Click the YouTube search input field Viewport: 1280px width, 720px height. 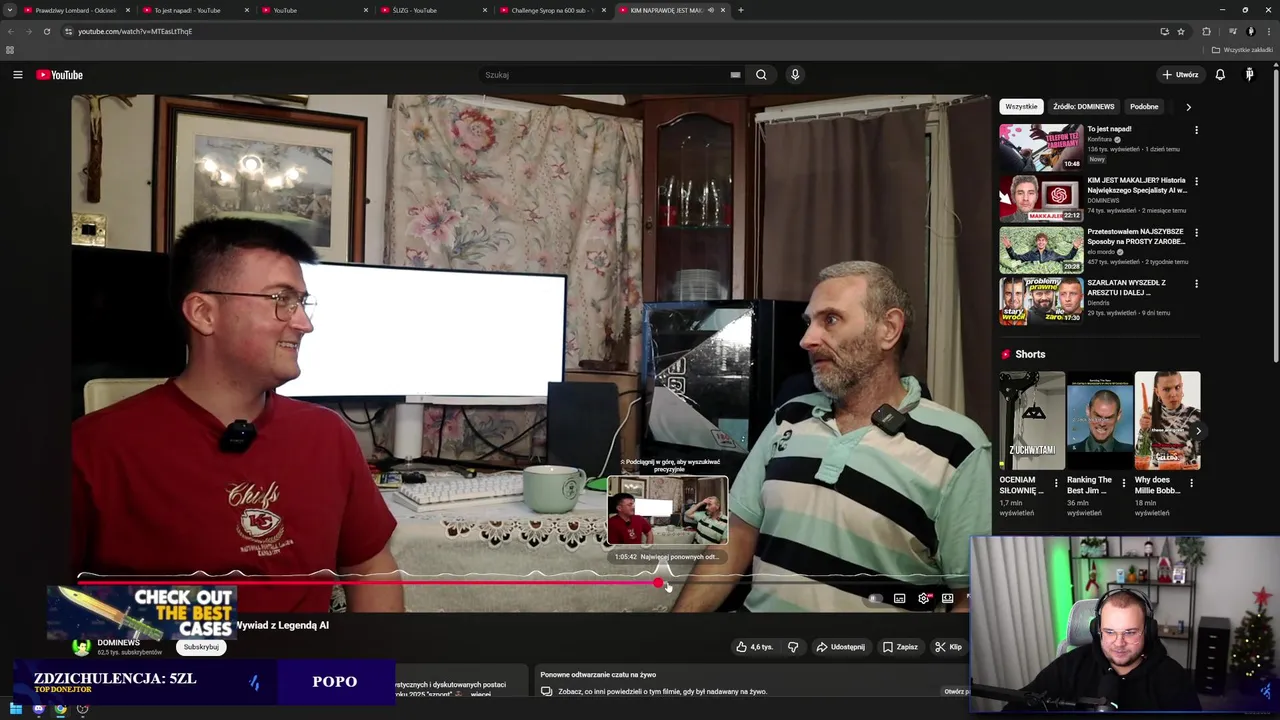click(605, 75)
